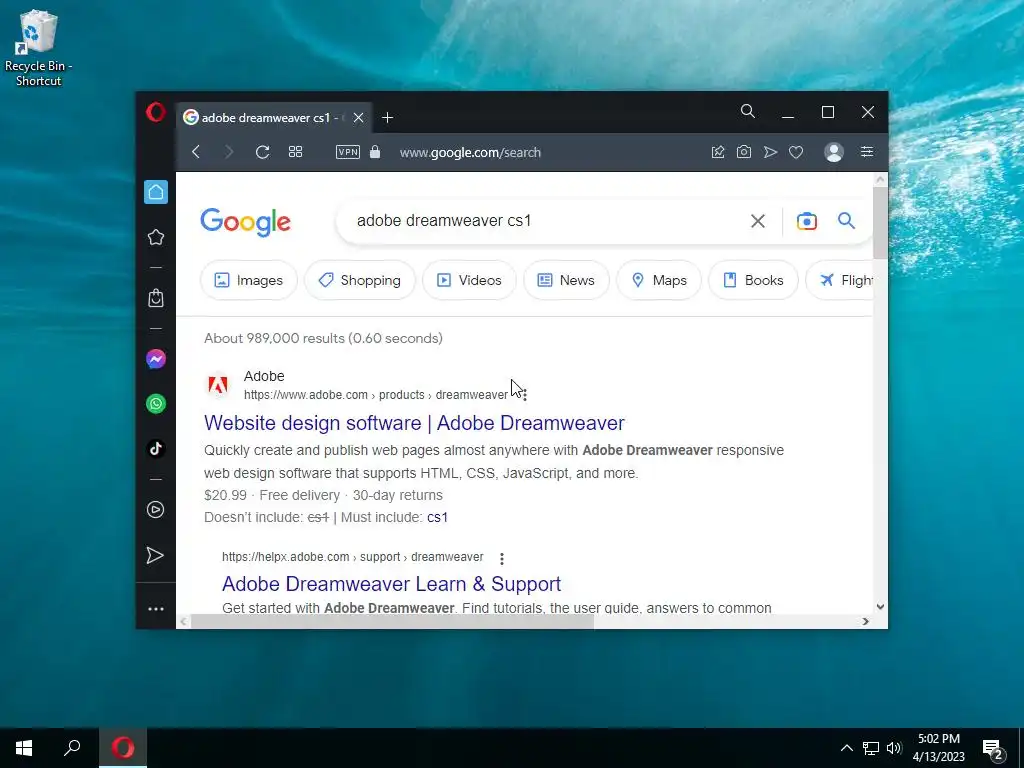
Task: Click the Google logo
Action: pyautogui.click(x=246, y=222)
